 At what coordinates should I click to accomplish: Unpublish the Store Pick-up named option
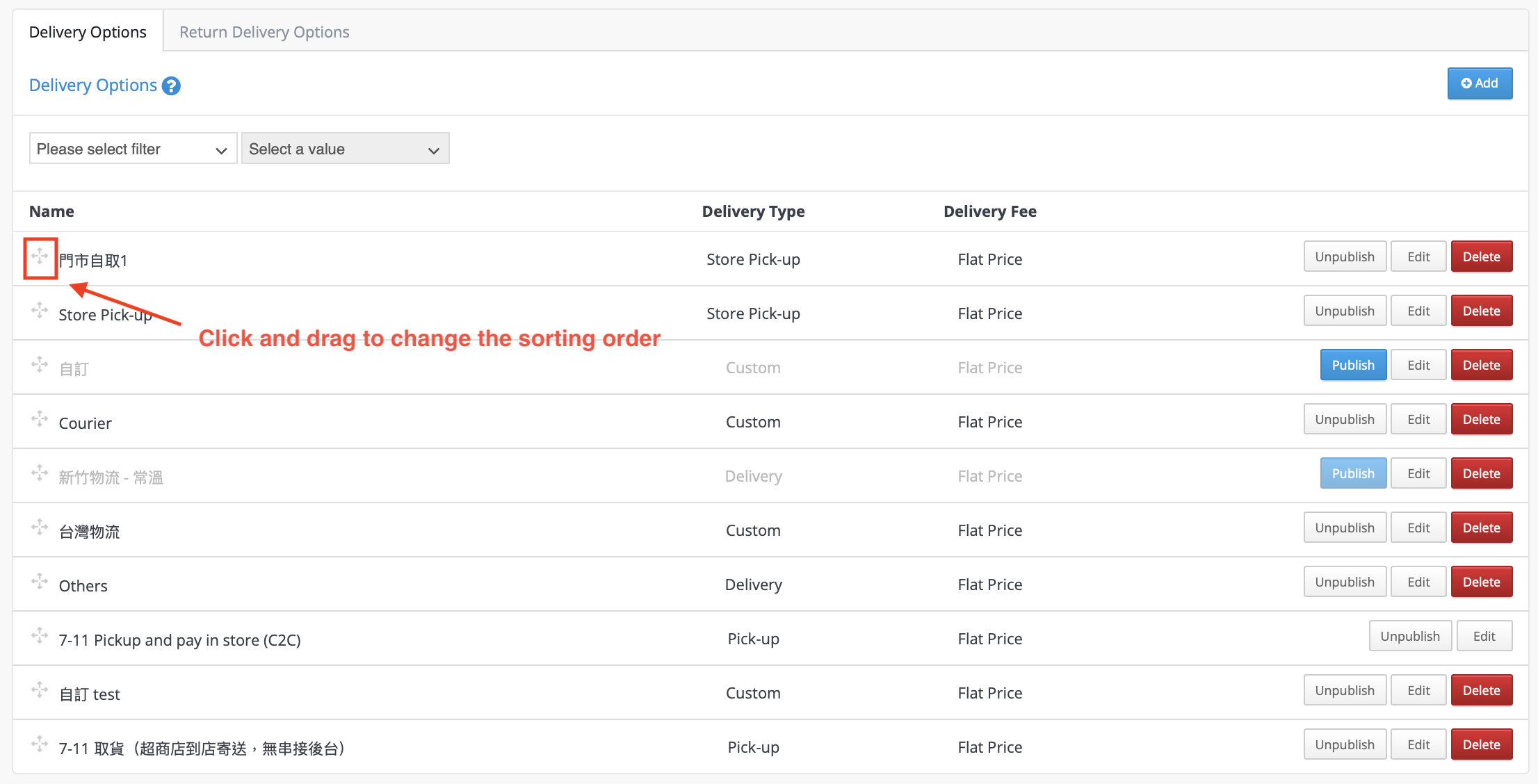tap(1345, 311)
